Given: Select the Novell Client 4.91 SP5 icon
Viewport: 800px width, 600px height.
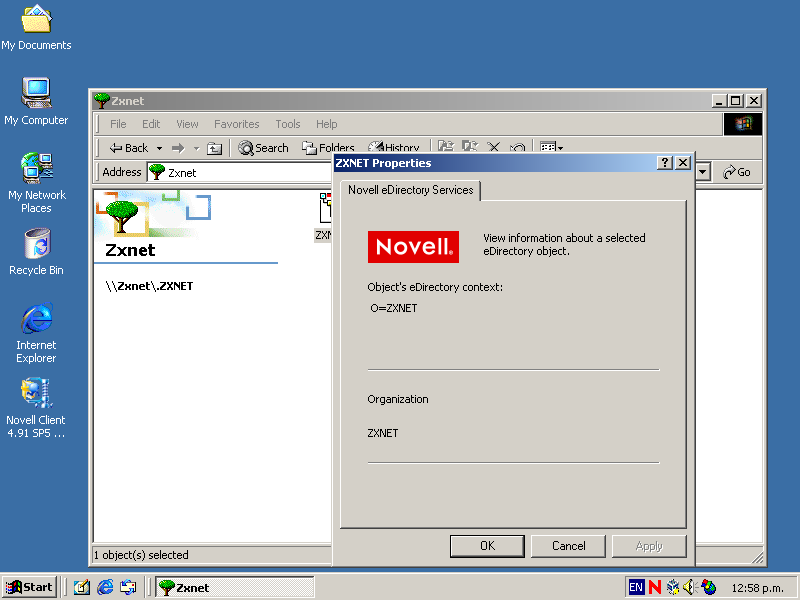Looking at the screenshot, I should pos(36,408).
